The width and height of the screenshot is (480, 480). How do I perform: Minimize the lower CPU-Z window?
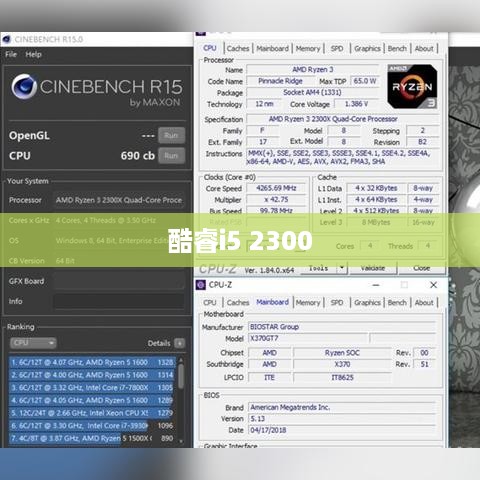(x=376, y=285)
